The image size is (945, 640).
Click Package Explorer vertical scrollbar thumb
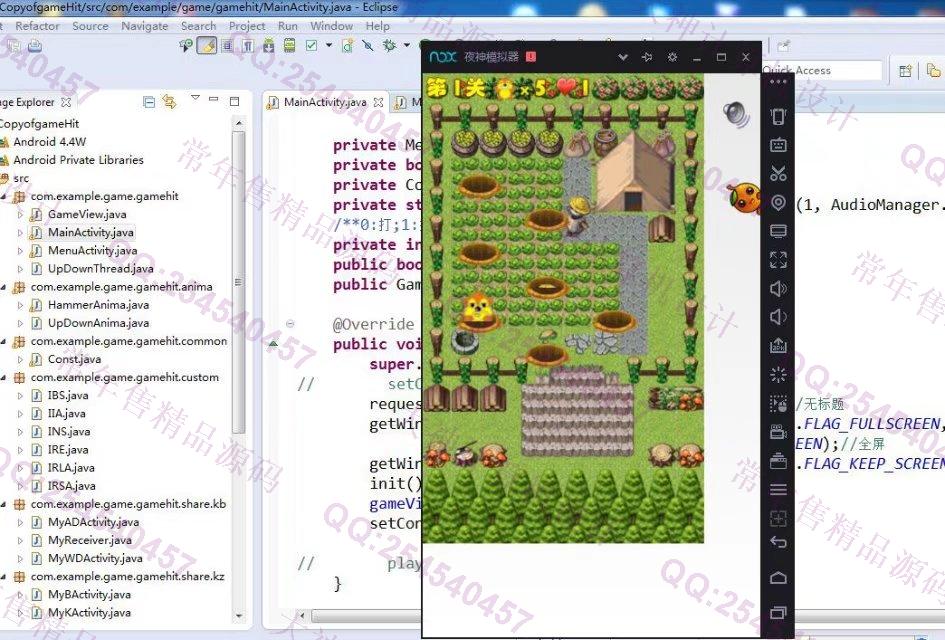point(239,282)
